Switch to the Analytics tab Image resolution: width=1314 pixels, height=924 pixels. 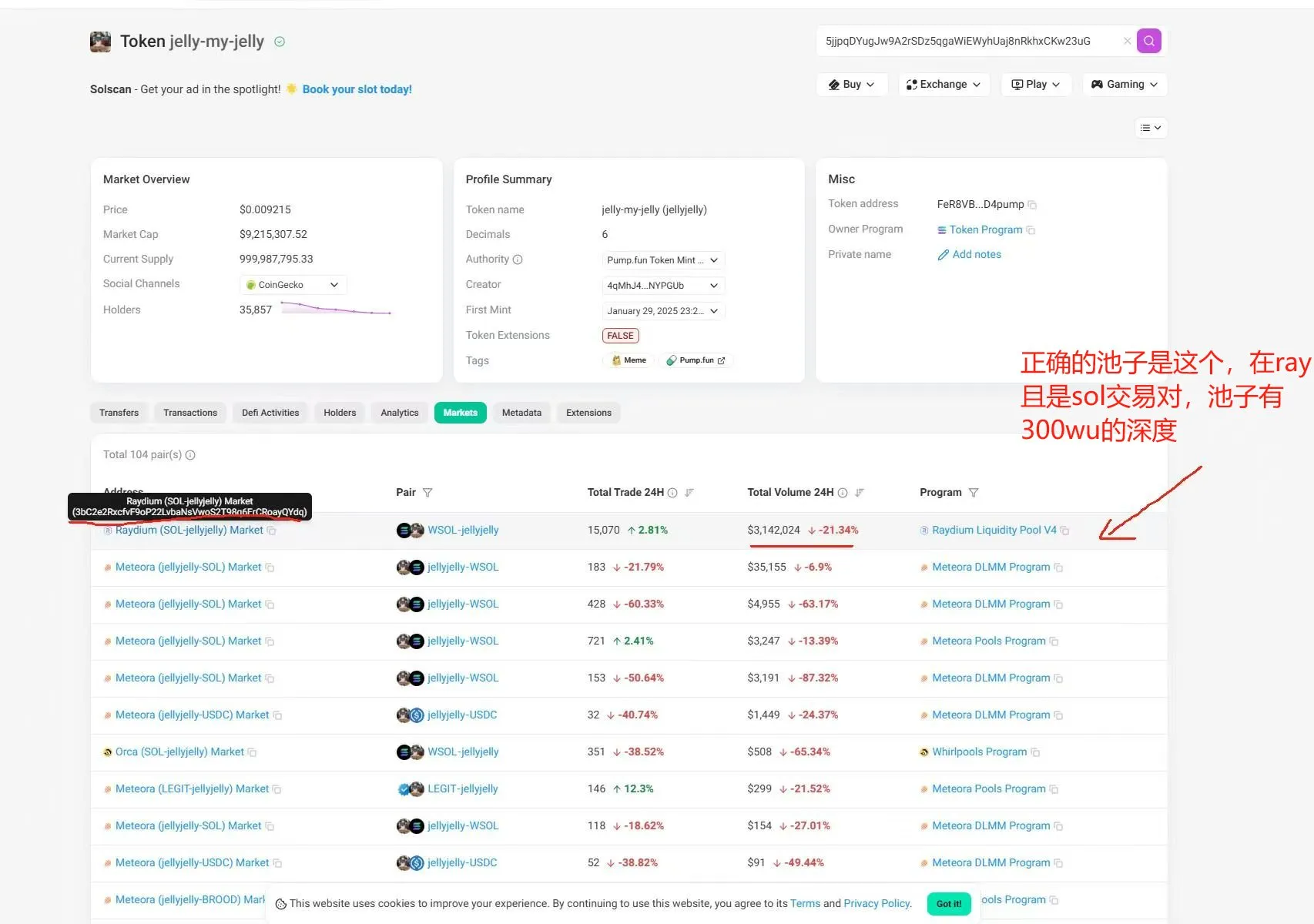click(400, 413)
